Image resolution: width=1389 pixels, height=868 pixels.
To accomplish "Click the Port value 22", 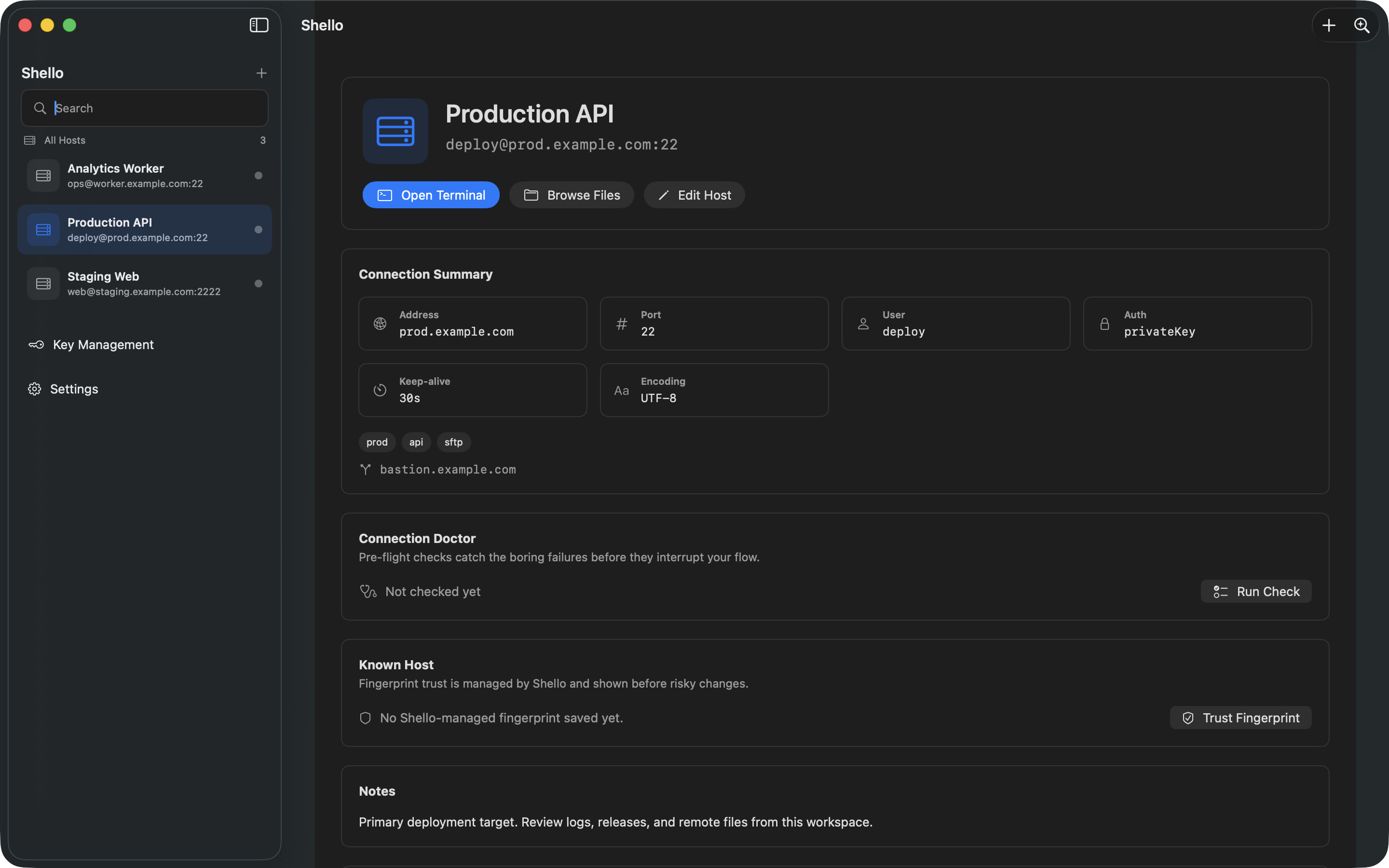I will 648,332.
